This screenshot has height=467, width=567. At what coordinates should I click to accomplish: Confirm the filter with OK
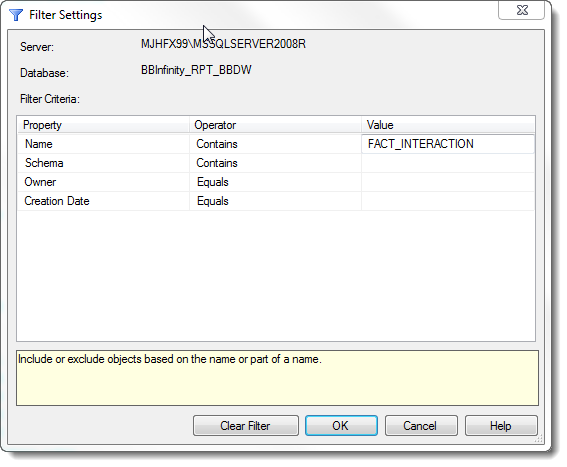[x=341, y=426]
